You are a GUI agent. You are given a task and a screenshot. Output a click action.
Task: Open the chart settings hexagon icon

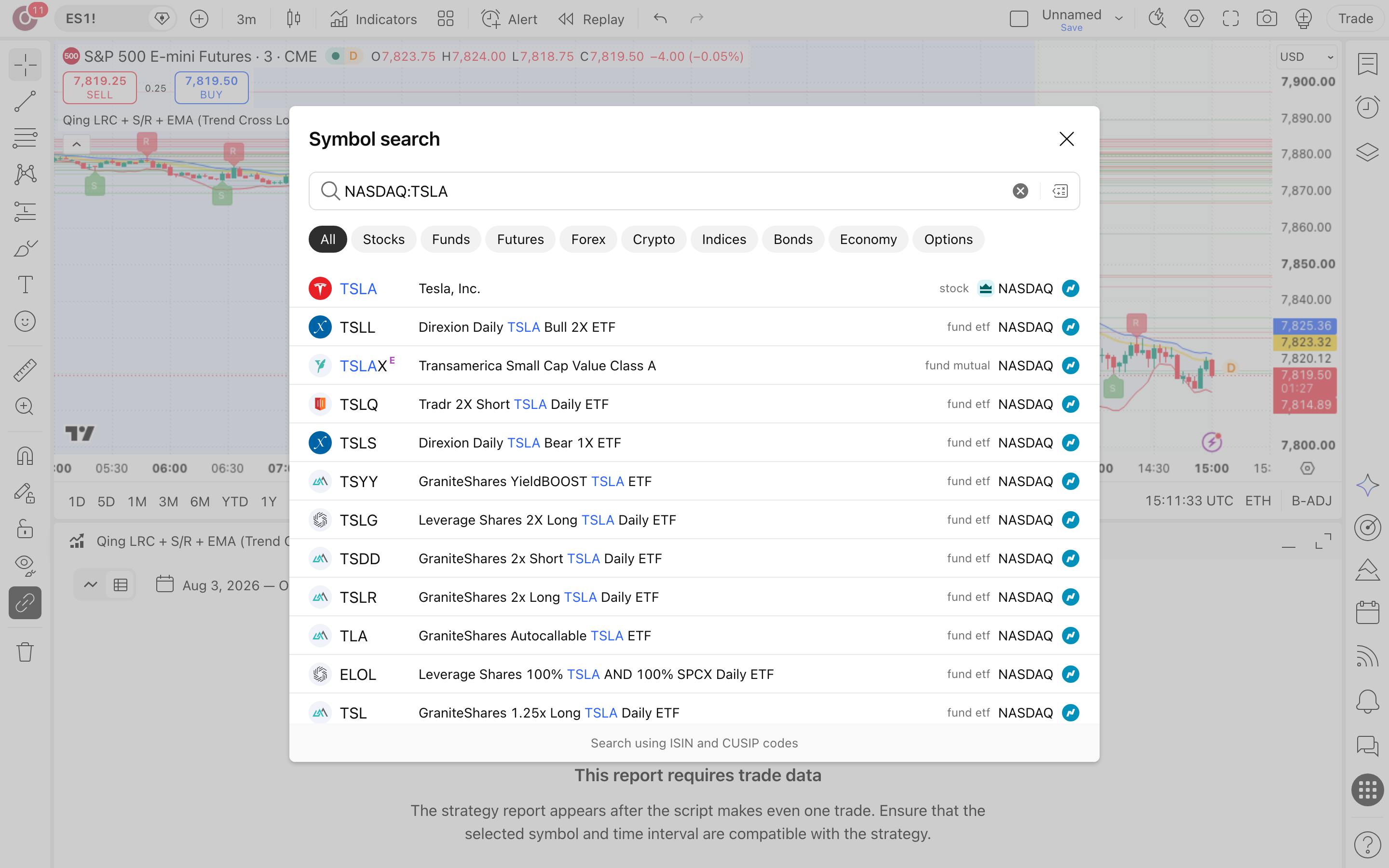pos(1194,19)
